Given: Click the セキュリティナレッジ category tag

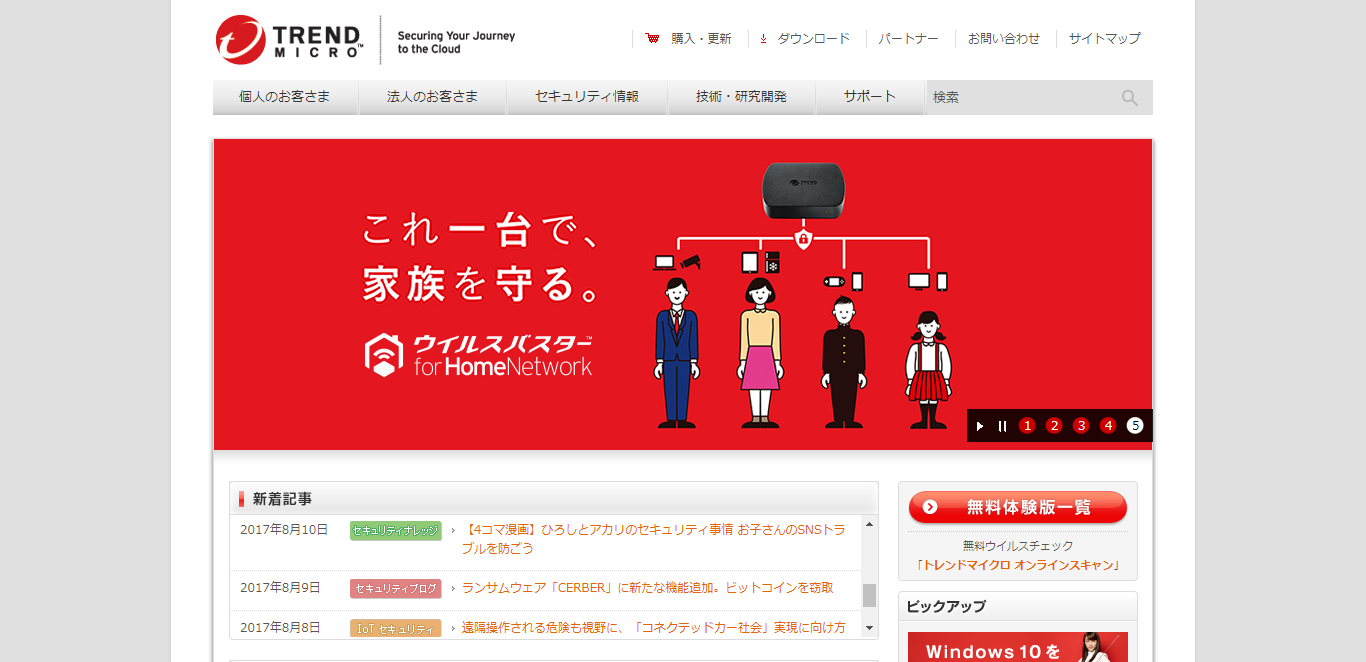Looking at the screenshot, I should pyautogui.click(x=396, y=531).
